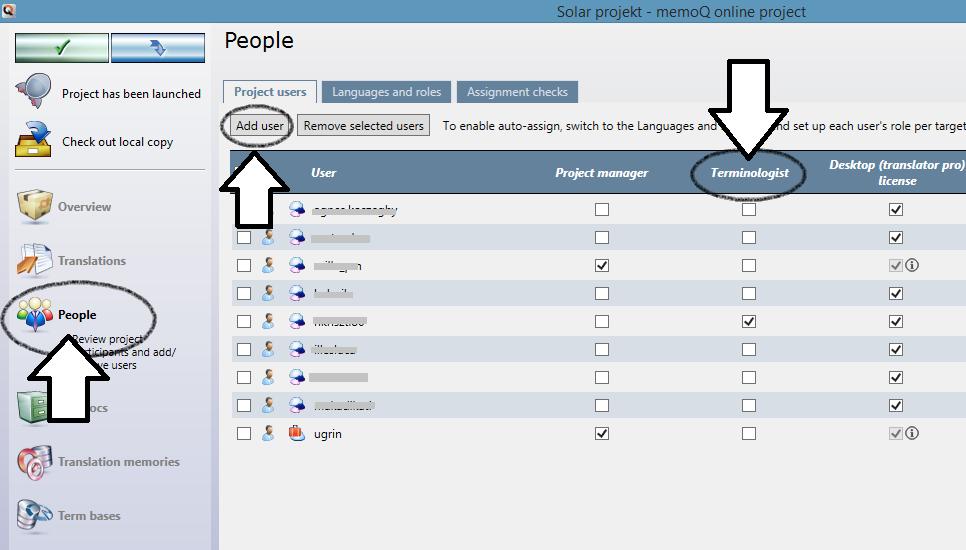The image size is (966, 550).
Task: Click the Desktop (translator pro) license header
Action: click(x=897, y=172)
